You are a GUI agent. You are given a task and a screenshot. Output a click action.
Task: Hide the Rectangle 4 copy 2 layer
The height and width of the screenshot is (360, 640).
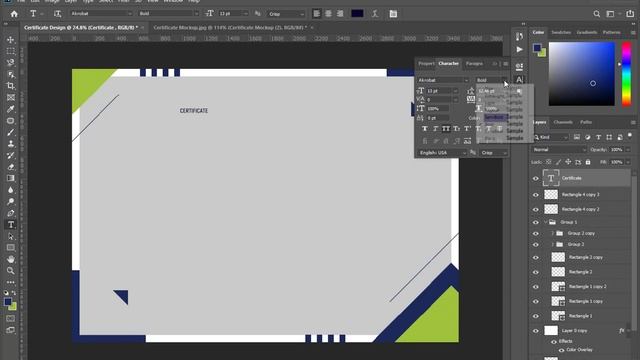(x=536, y=209)
